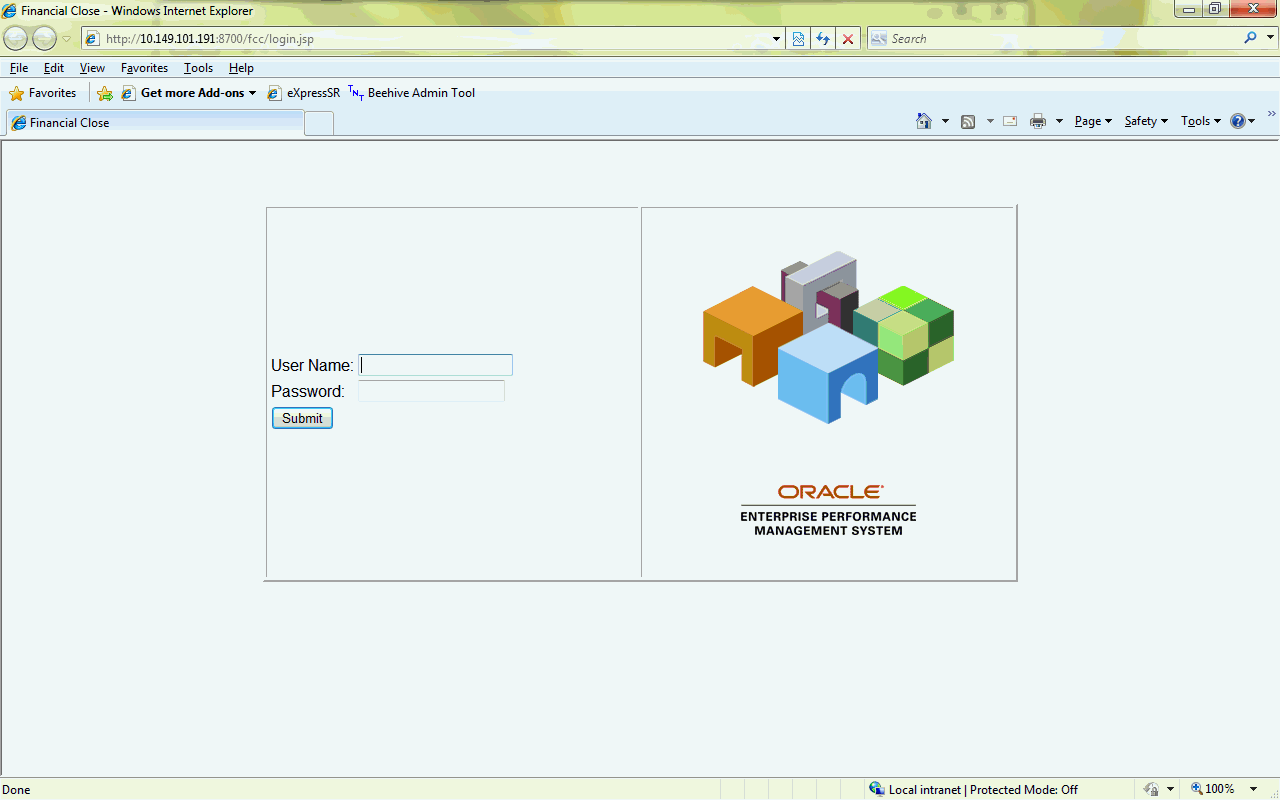Open the recent pages dropdown beside Forward
The width and height of the screenshot is (1280, 800).
[66, 39]
